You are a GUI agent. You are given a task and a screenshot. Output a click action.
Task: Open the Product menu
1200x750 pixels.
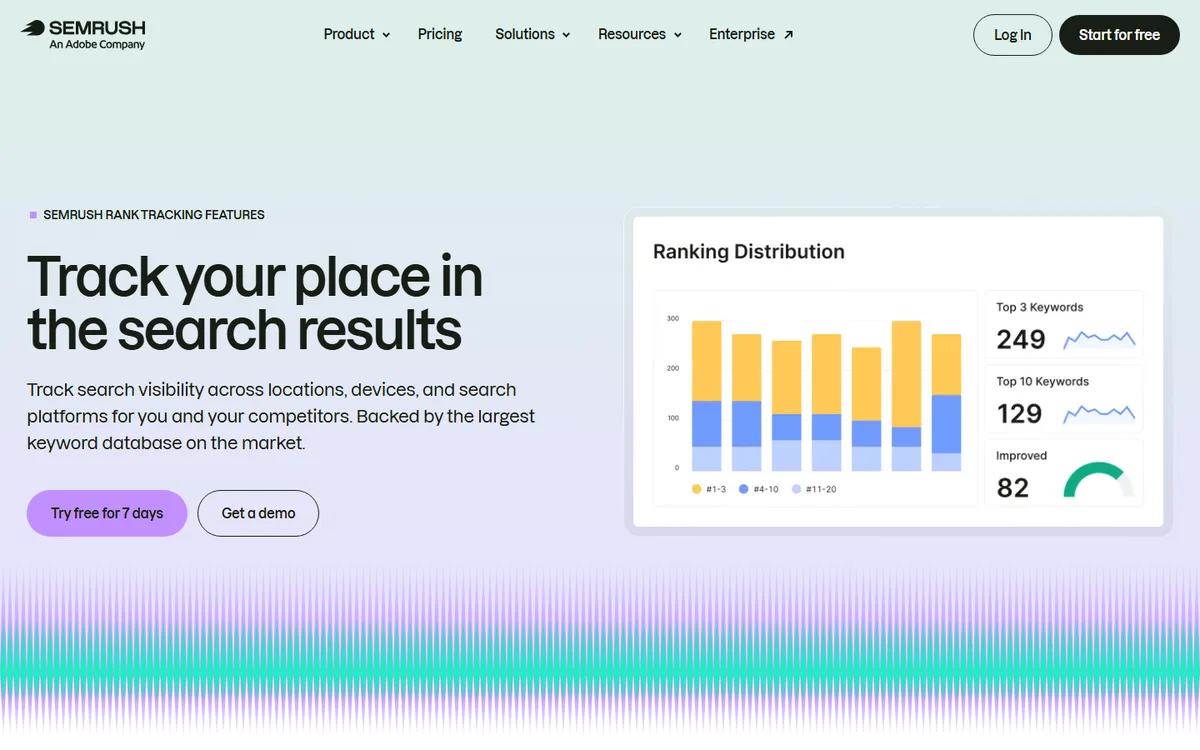pyautogui.click(x=357, y=34)
